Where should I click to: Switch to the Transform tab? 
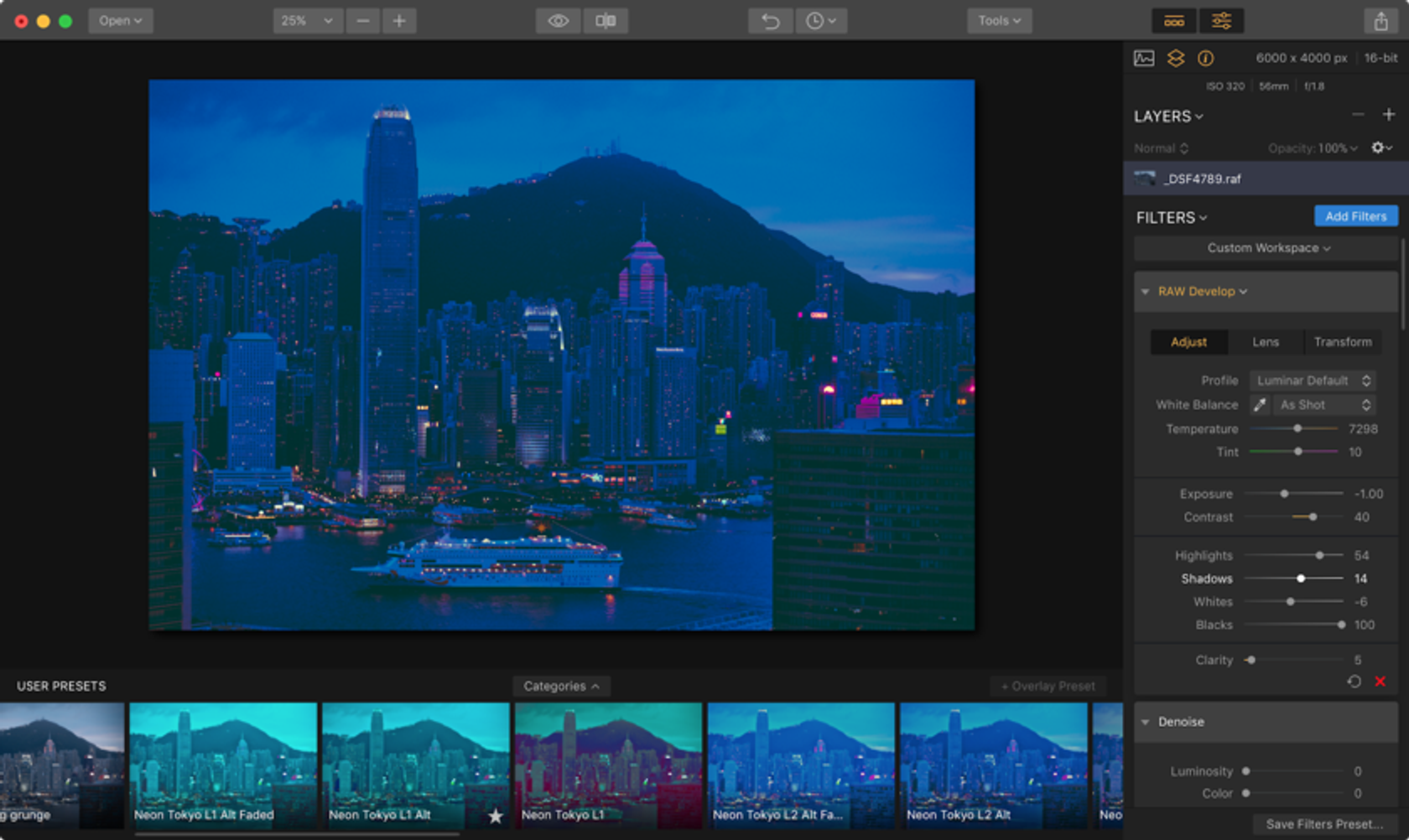click(x=1342, y=342)
